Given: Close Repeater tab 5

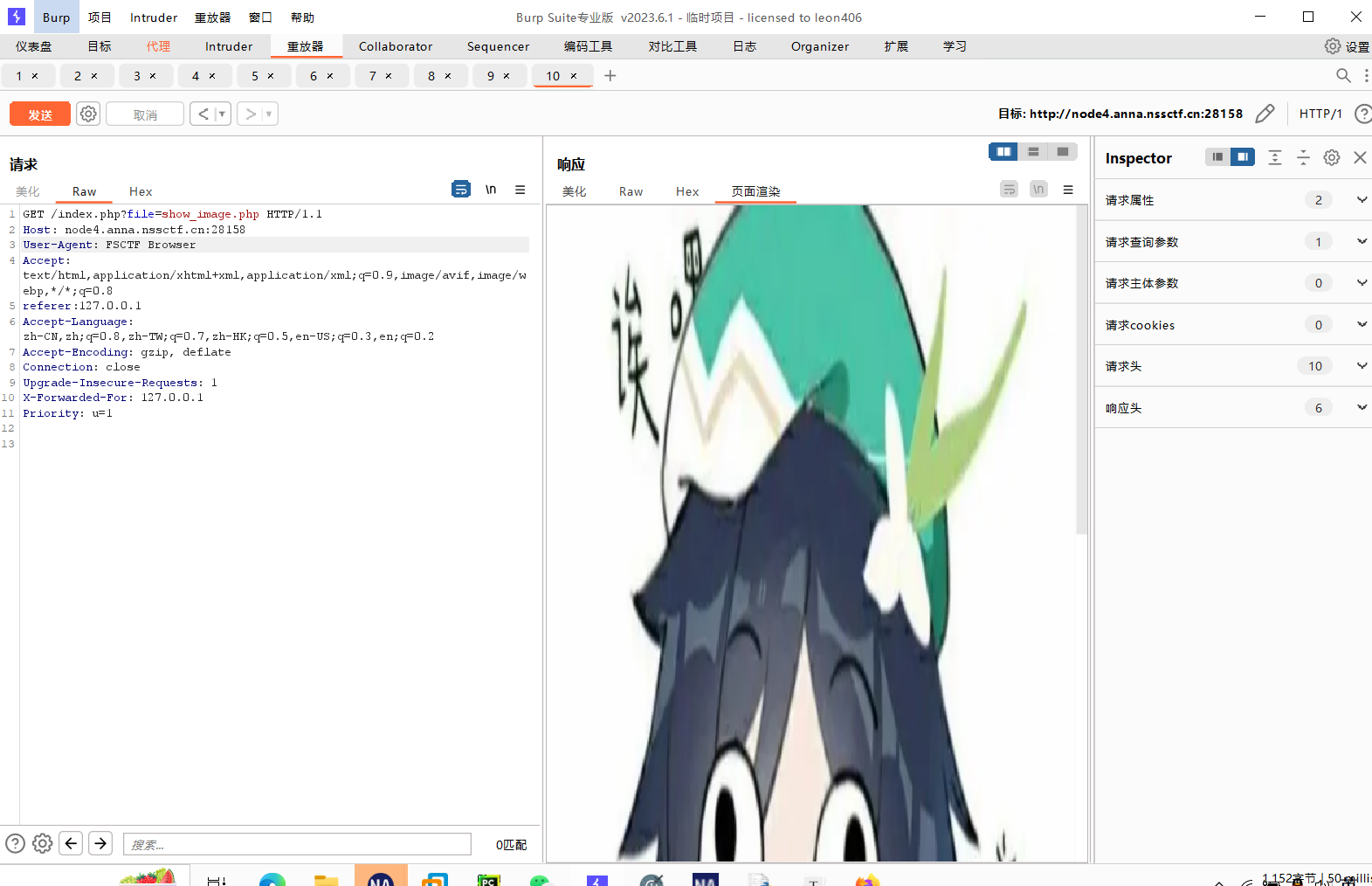Looking at the screenshot, I should (271, 76).
